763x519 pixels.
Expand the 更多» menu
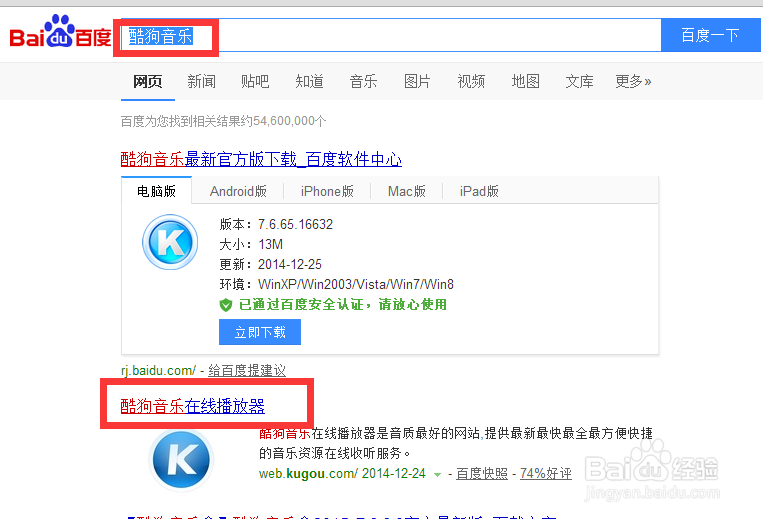point(633,81)
